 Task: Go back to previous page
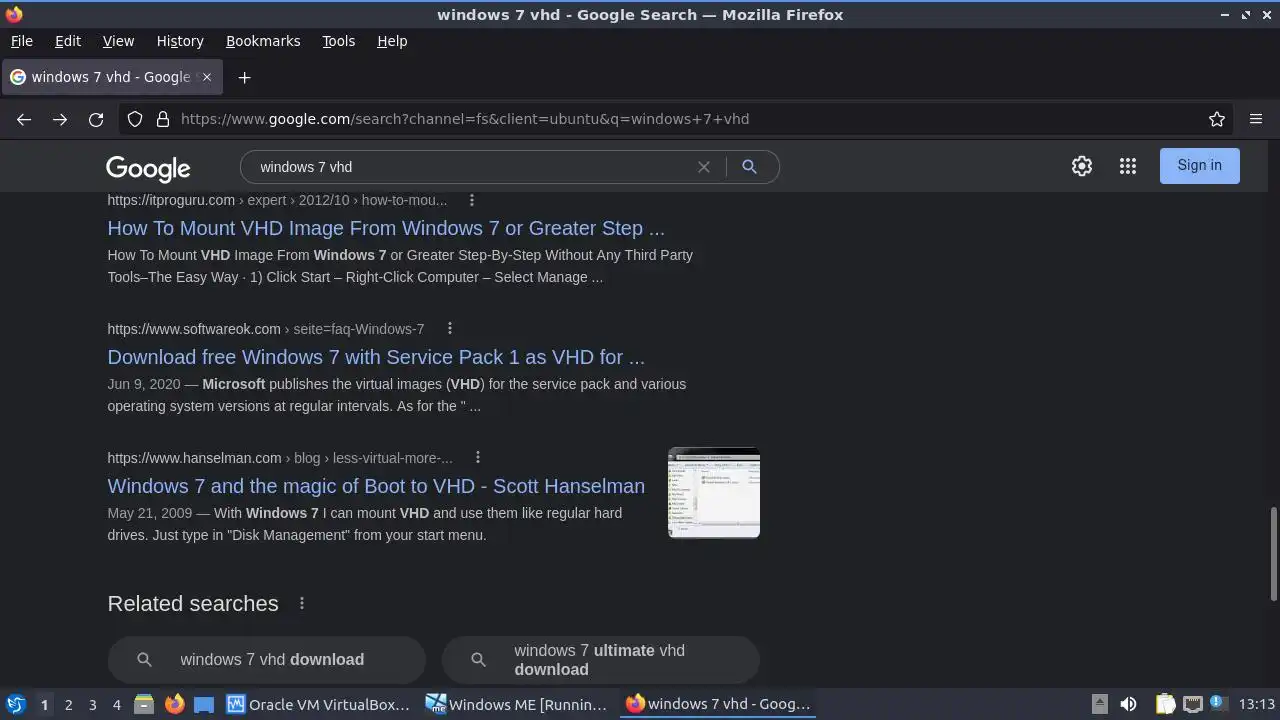(x=24, y=119)
